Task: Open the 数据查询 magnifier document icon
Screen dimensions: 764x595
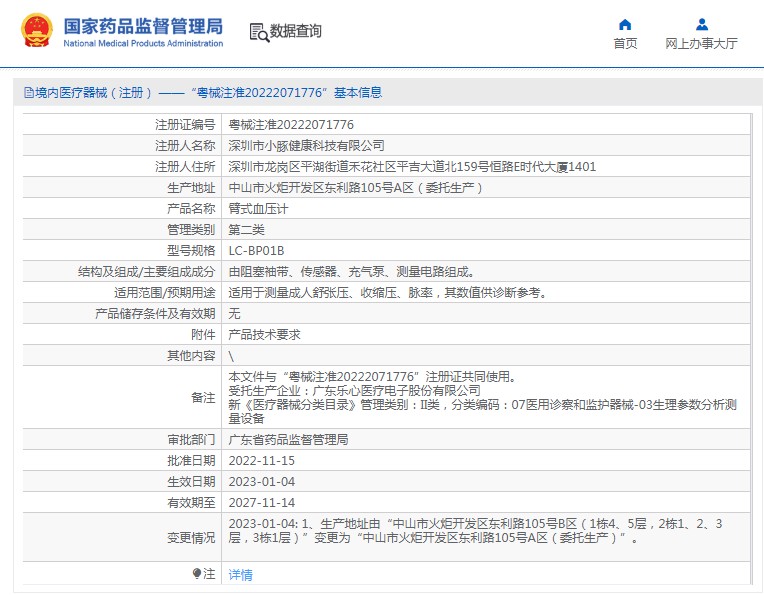Action: (259, 32)
